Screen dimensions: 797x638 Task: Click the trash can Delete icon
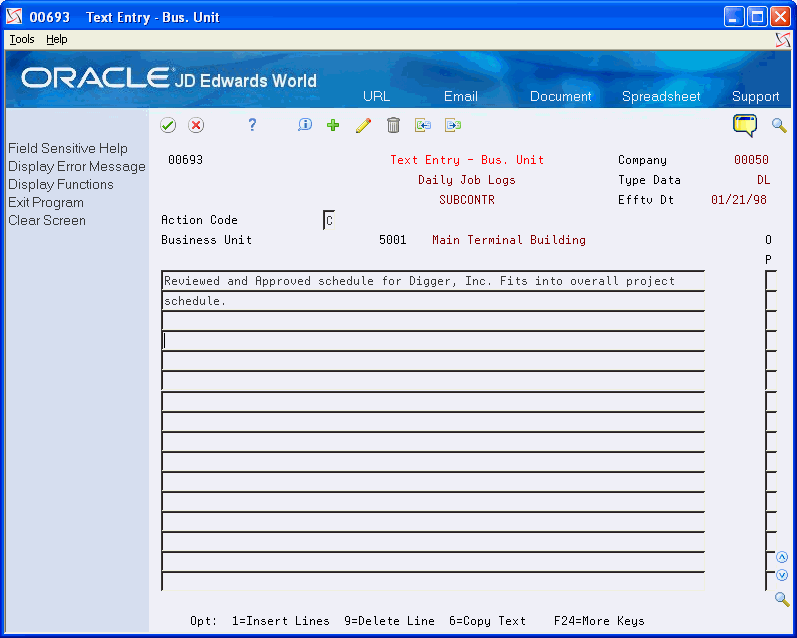[x=393, y=125]
